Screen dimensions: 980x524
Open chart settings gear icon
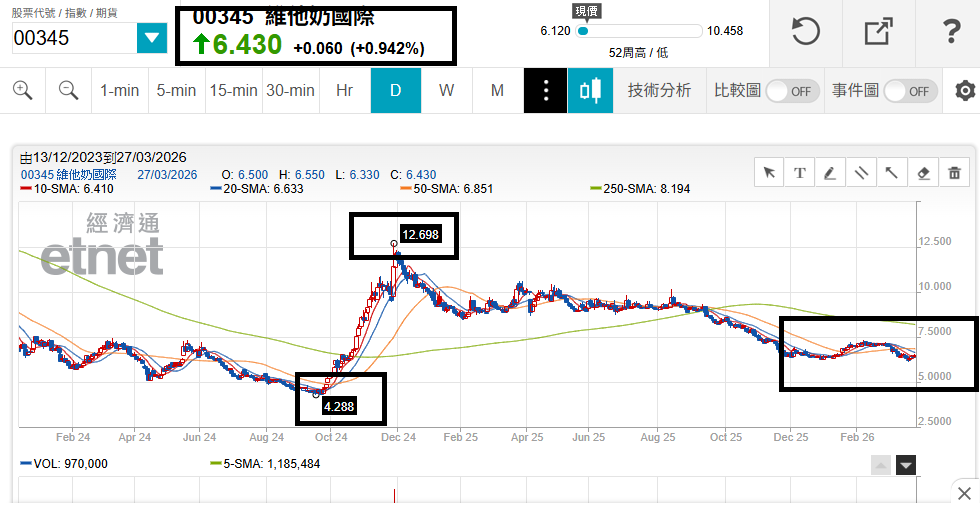(x=965, y=91)
